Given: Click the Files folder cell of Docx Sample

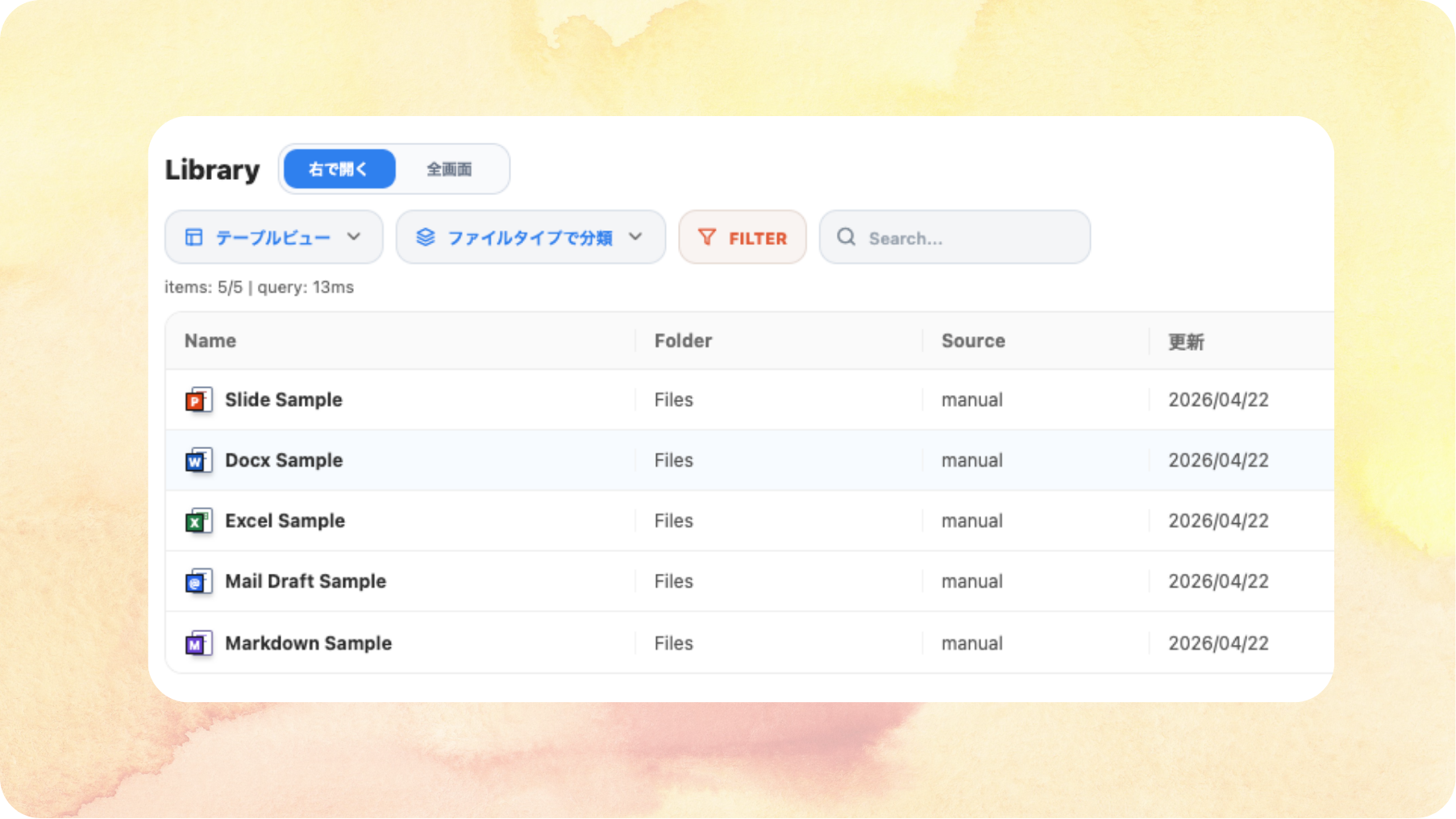Looking at the screenshot, I should point(674,460).
